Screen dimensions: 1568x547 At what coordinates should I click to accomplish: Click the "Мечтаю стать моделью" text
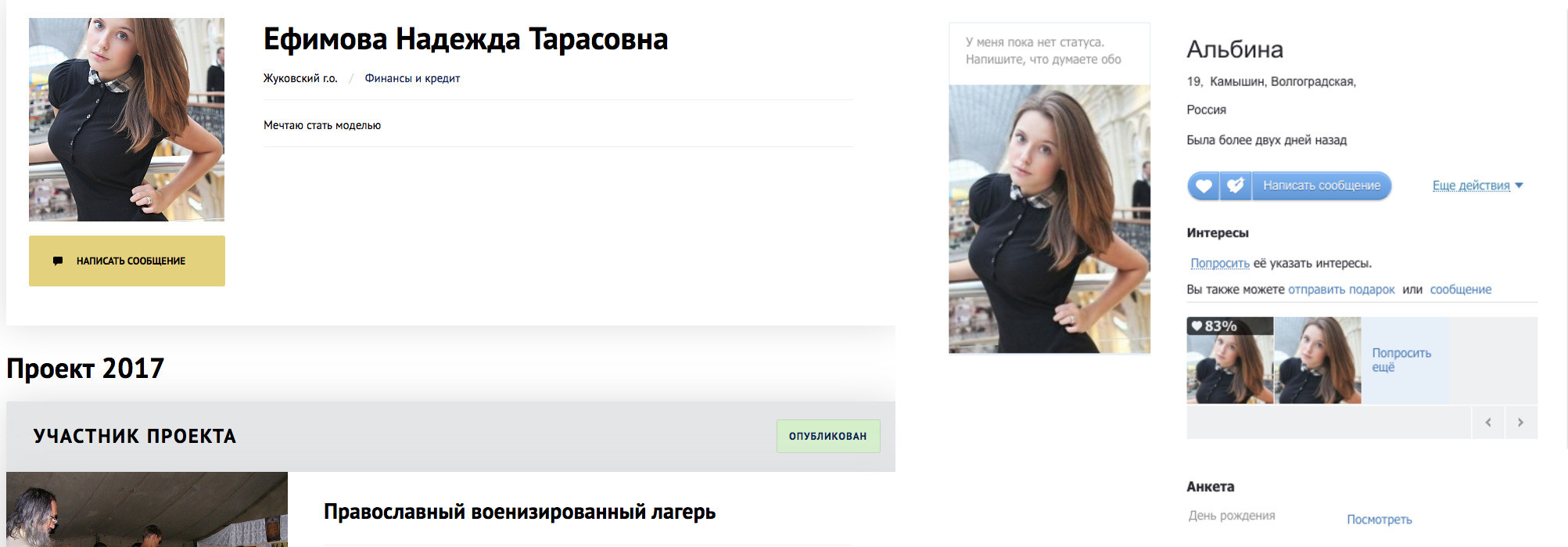322,125
